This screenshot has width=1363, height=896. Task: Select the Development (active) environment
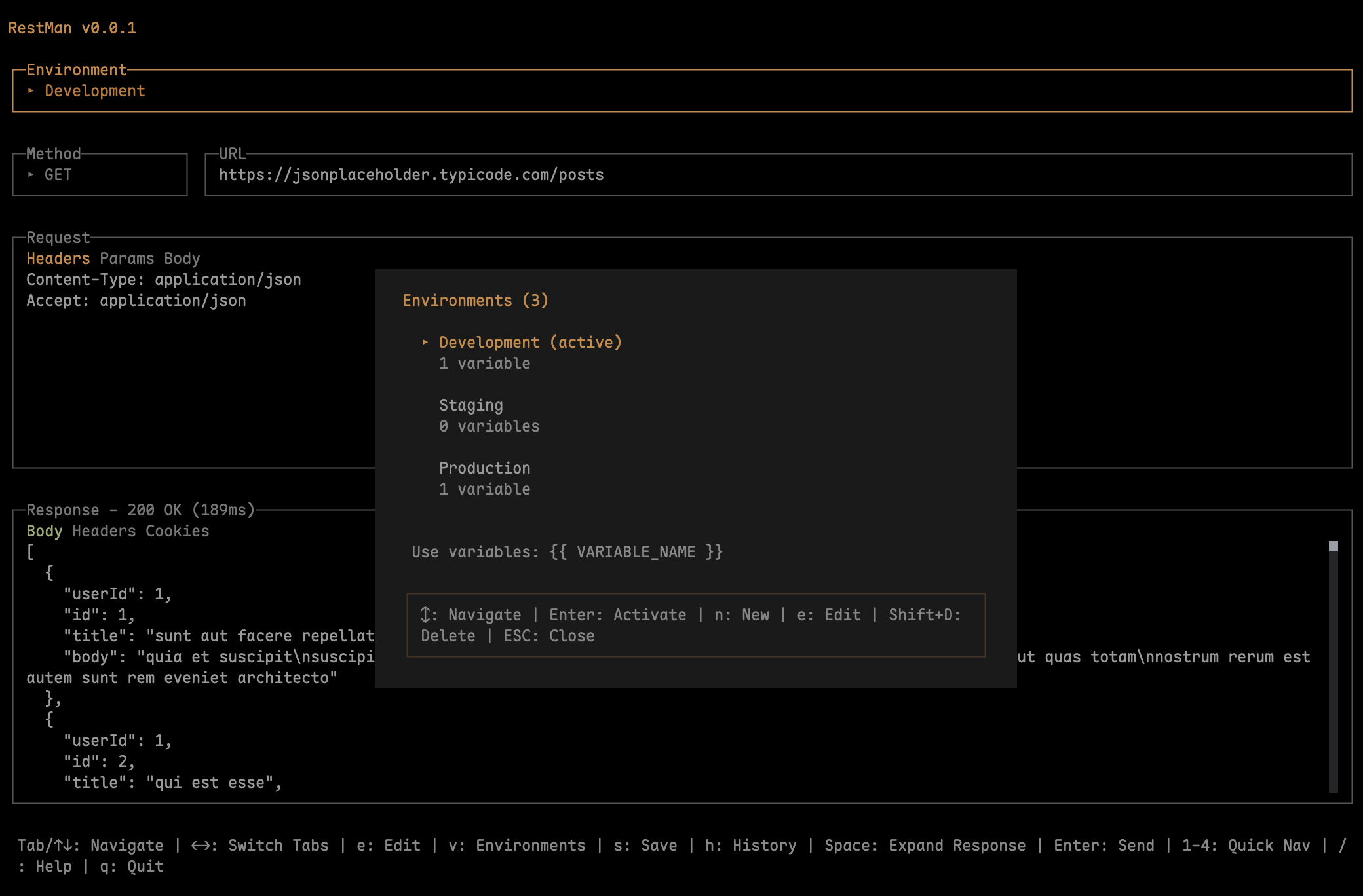pos(529,343)
